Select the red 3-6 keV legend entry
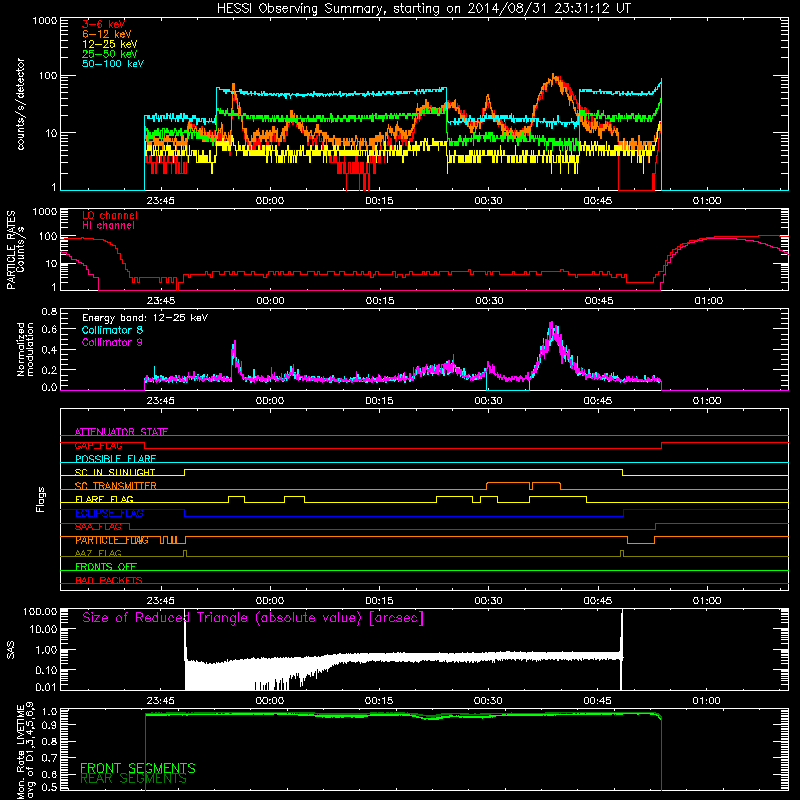800x800 pixels. [x=103, y=24]
